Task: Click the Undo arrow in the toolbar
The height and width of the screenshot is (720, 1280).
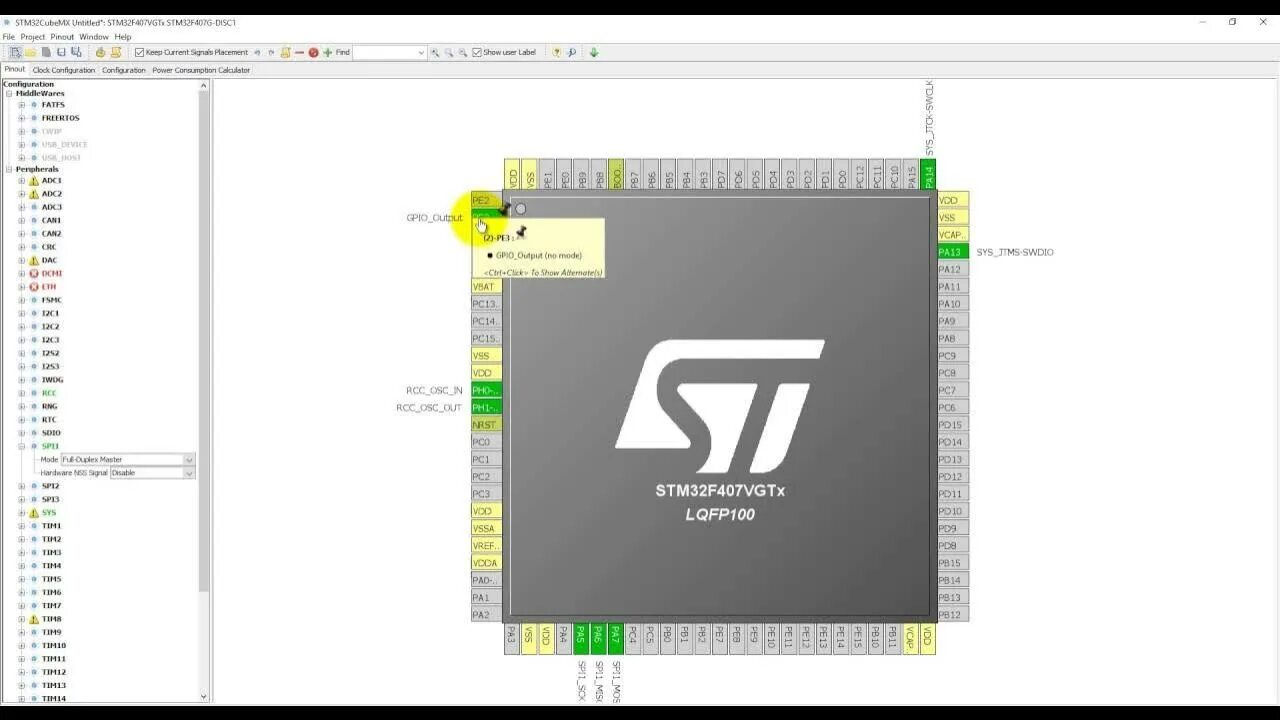Action: [x=257, y=52]
